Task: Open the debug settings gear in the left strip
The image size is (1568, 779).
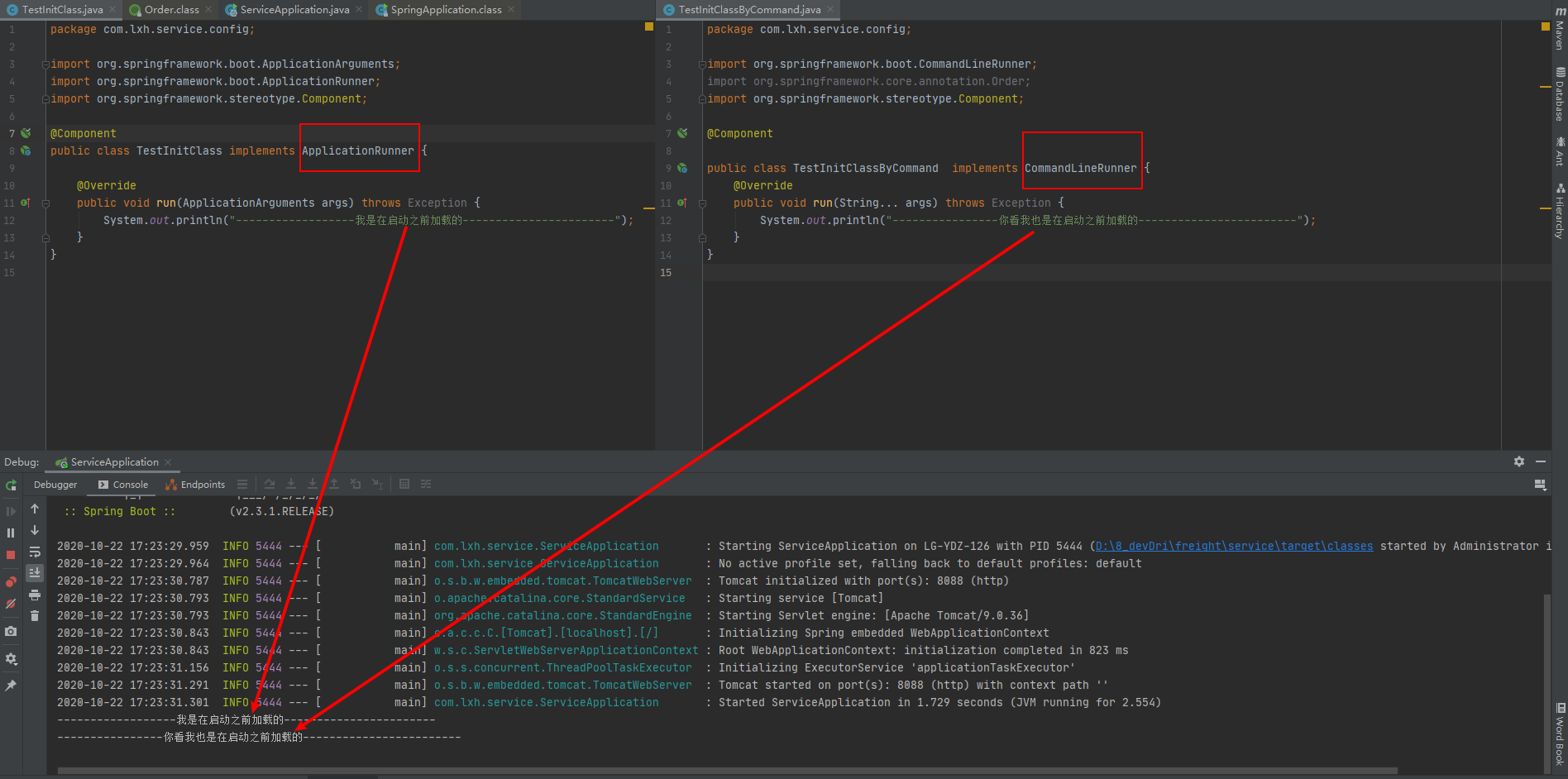Action: tap(11, 659)
